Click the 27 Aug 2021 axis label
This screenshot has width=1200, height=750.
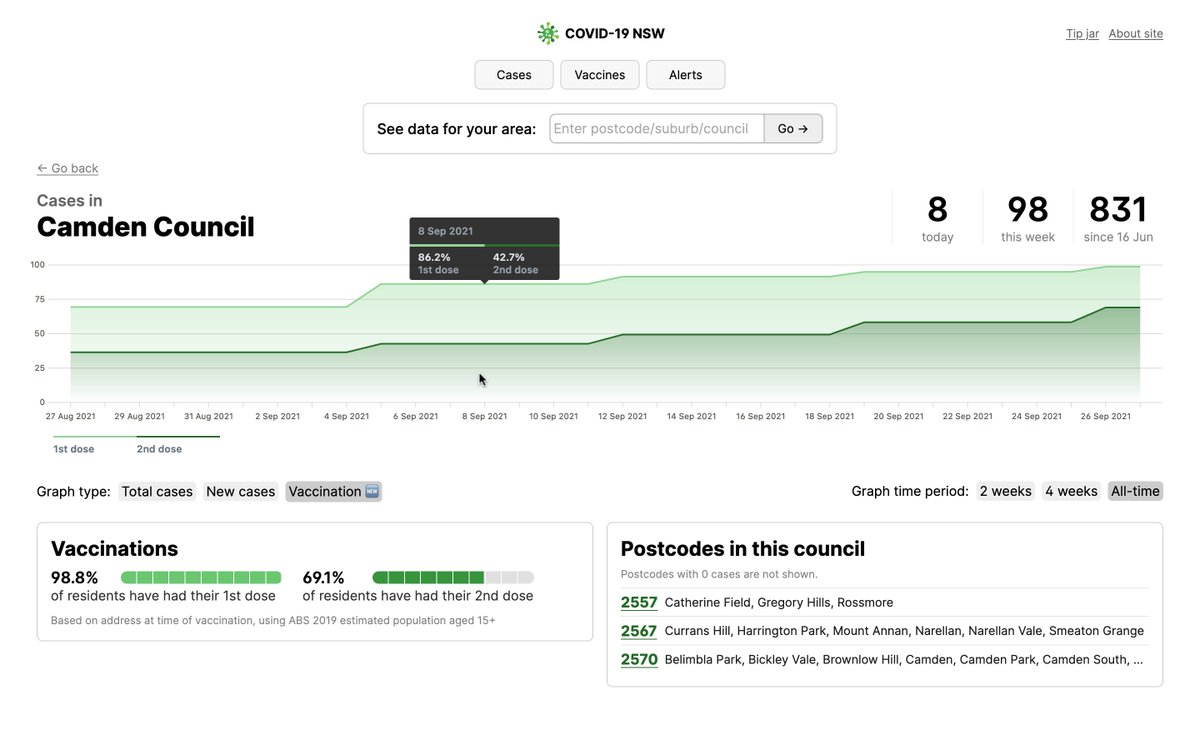point(70,416)
